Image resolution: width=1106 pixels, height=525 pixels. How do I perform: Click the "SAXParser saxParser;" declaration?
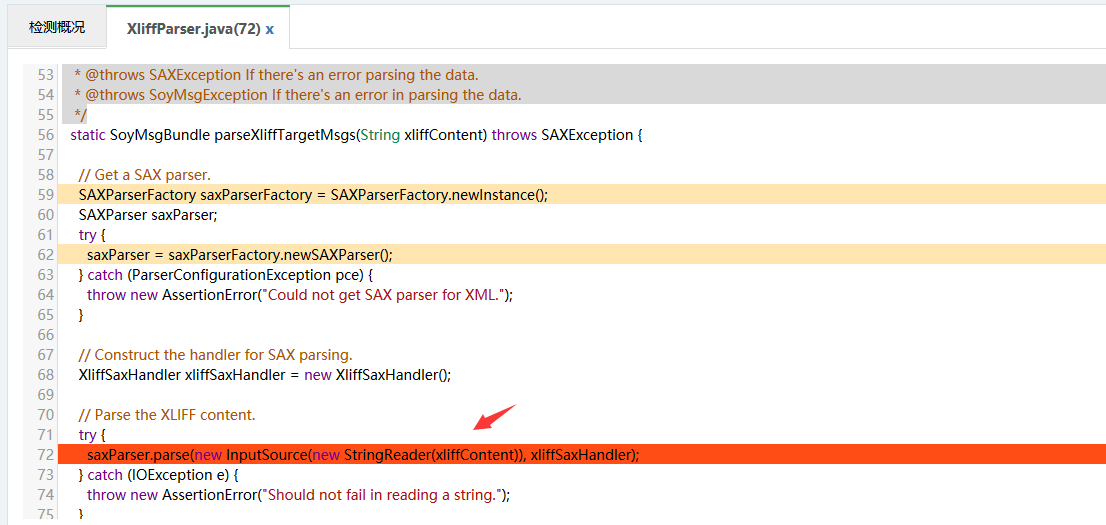point(148,215)
